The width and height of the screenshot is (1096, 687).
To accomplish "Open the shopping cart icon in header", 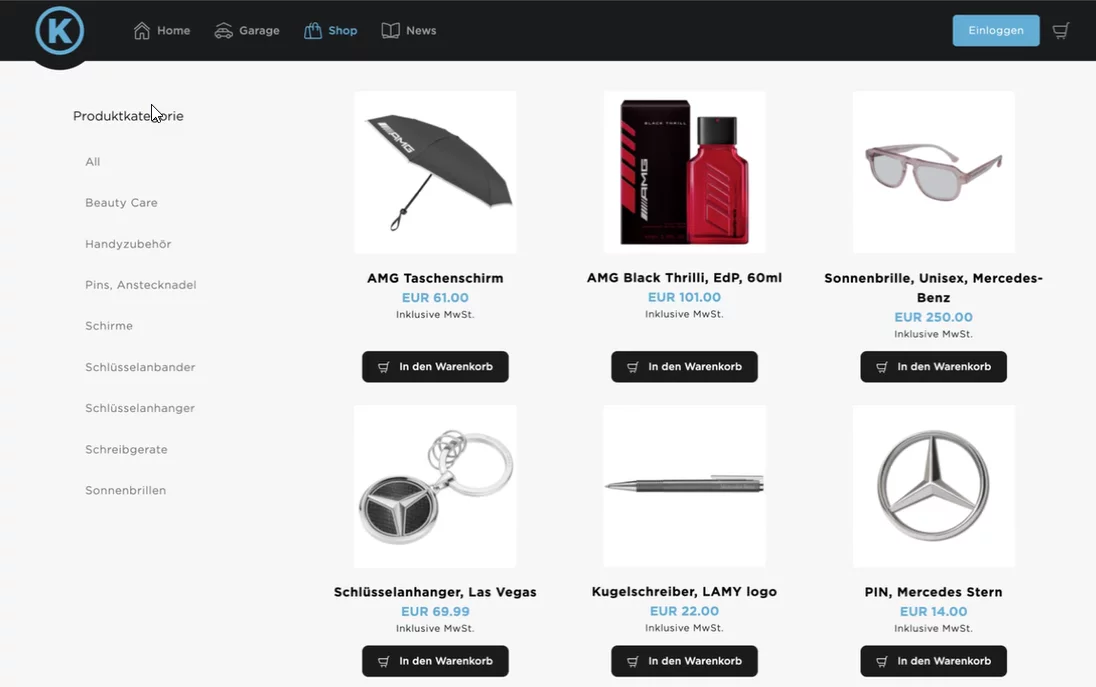I will [x=1060, y=31].
